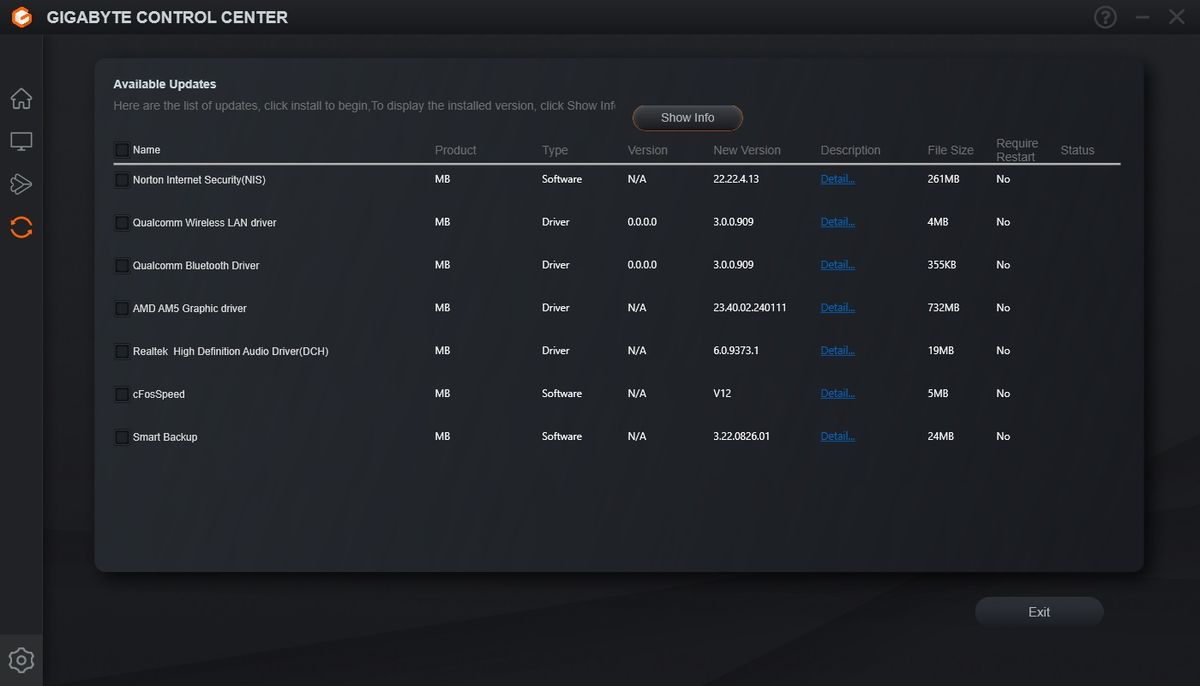Click the Require Restart column header
The image size is (1200, 686).
1017,150
